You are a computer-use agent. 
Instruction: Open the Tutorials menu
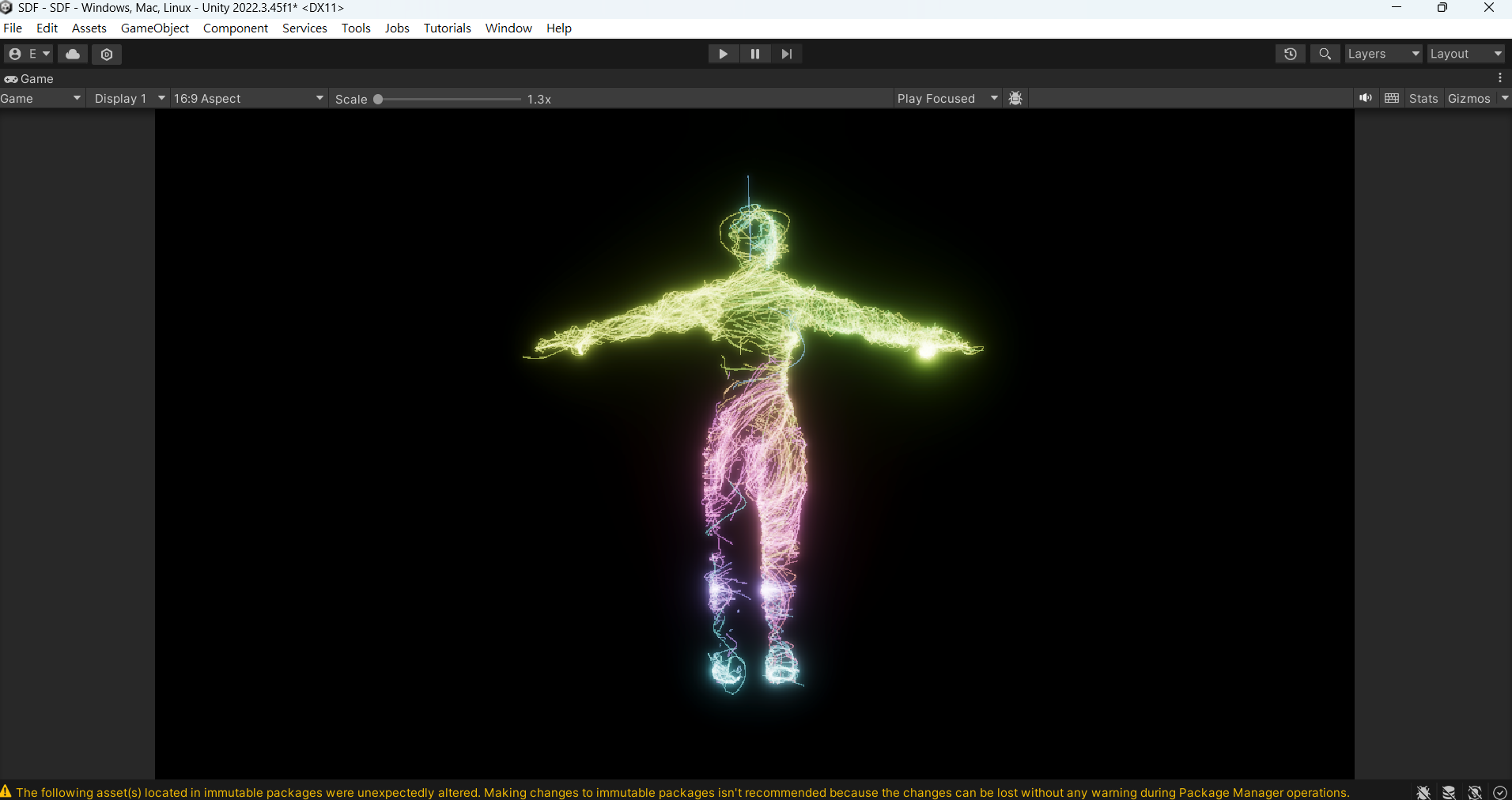coord(447,28)
